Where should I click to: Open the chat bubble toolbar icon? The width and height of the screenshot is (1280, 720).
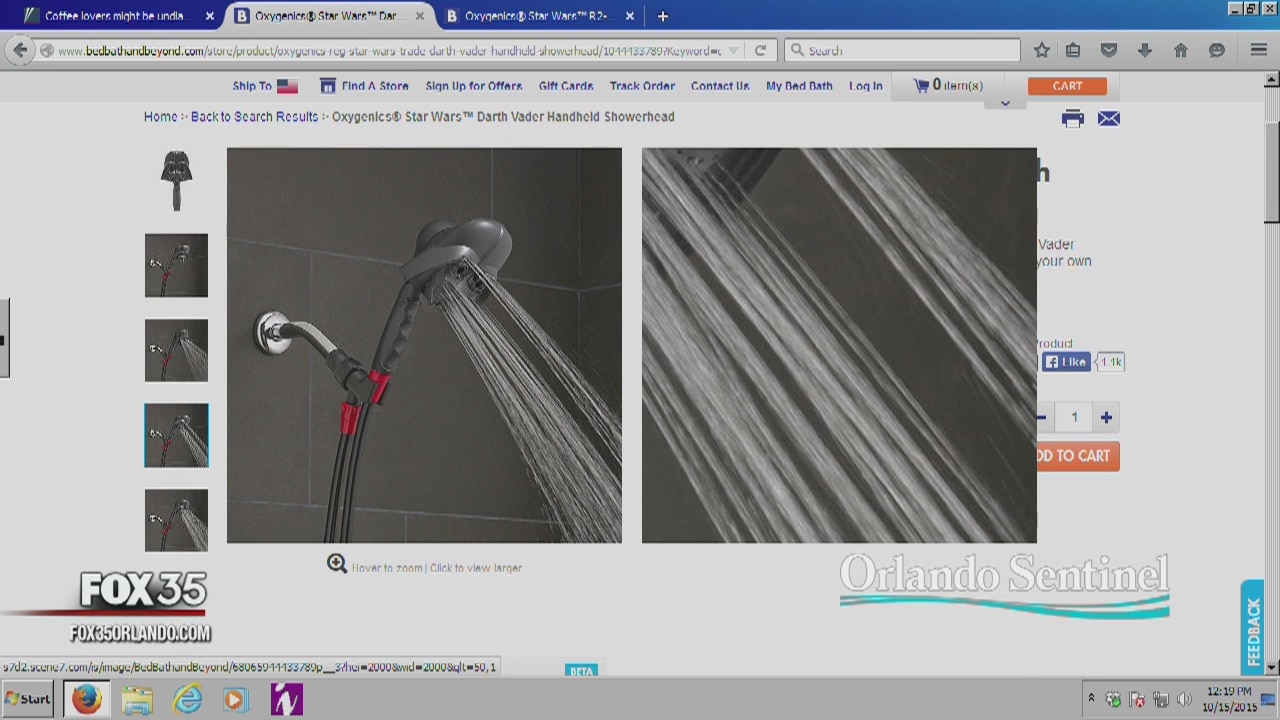[1217, 50]
